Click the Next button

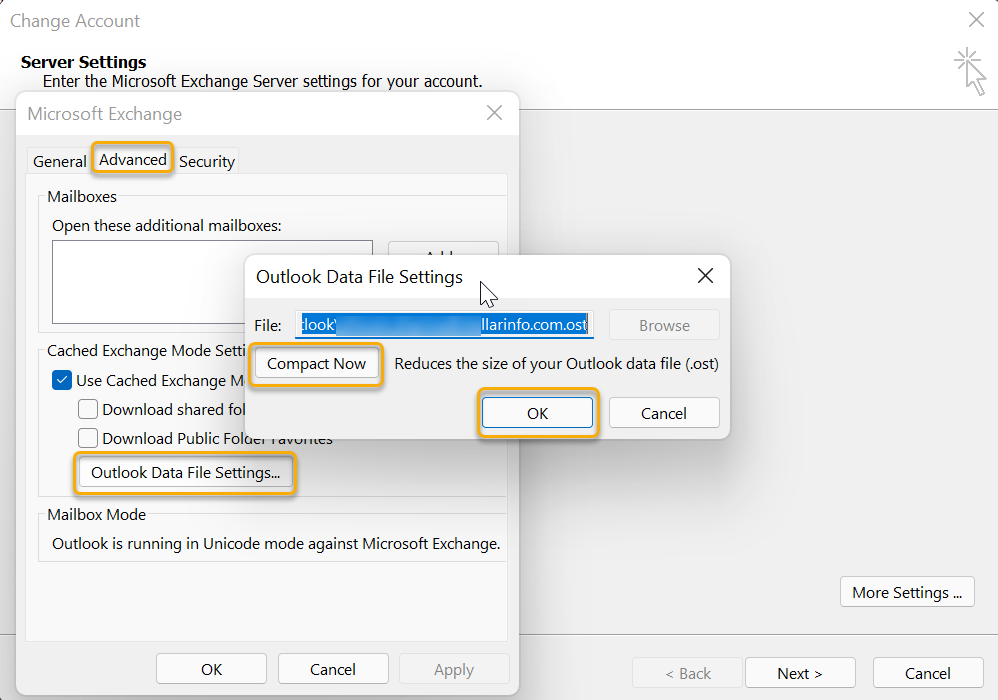click(800, 673)
